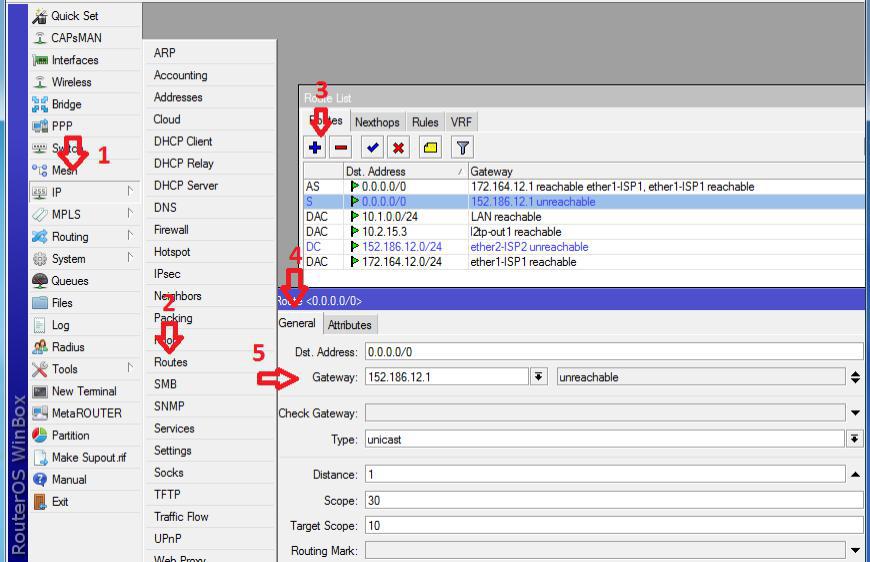Image resolution: width=870 pixels, height=562 pixels.
Task: Click the funnel Filter icon
Action: tap(462, 147)
